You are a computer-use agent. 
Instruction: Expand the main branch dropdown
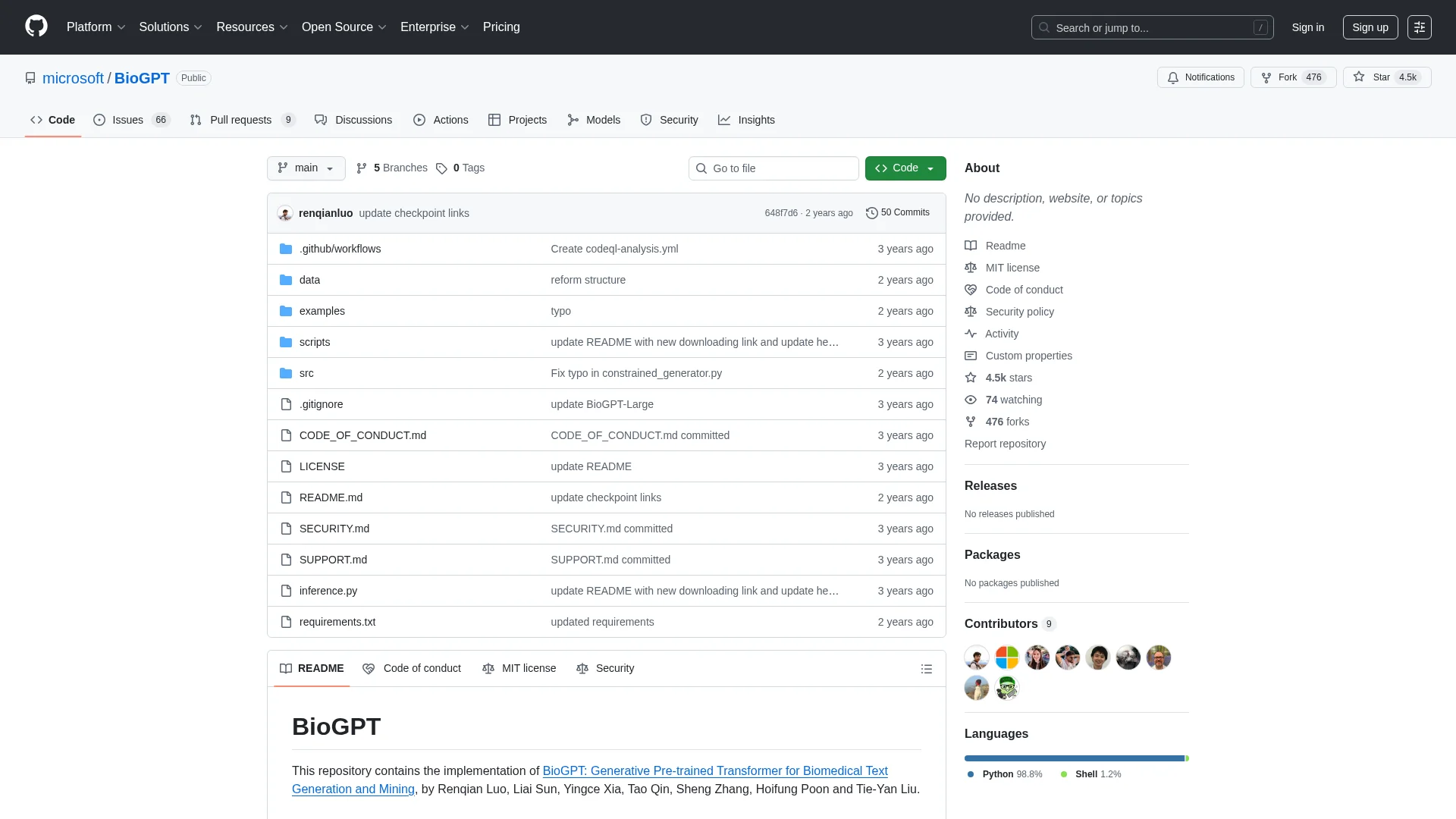(306, 168)
